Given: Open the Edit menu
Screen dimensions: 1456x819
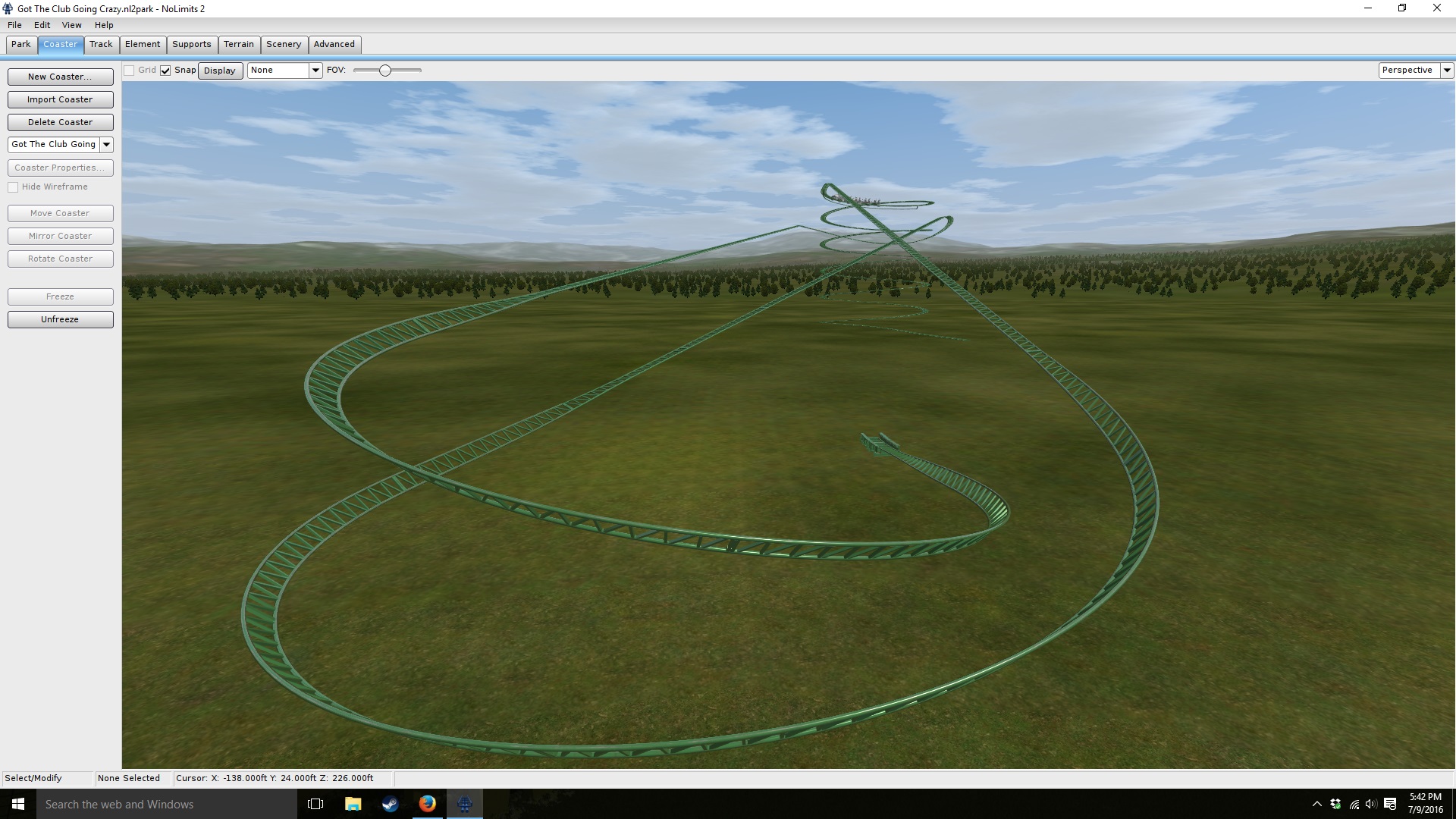Looking at the screenshot, I should [x=42, y=25].
